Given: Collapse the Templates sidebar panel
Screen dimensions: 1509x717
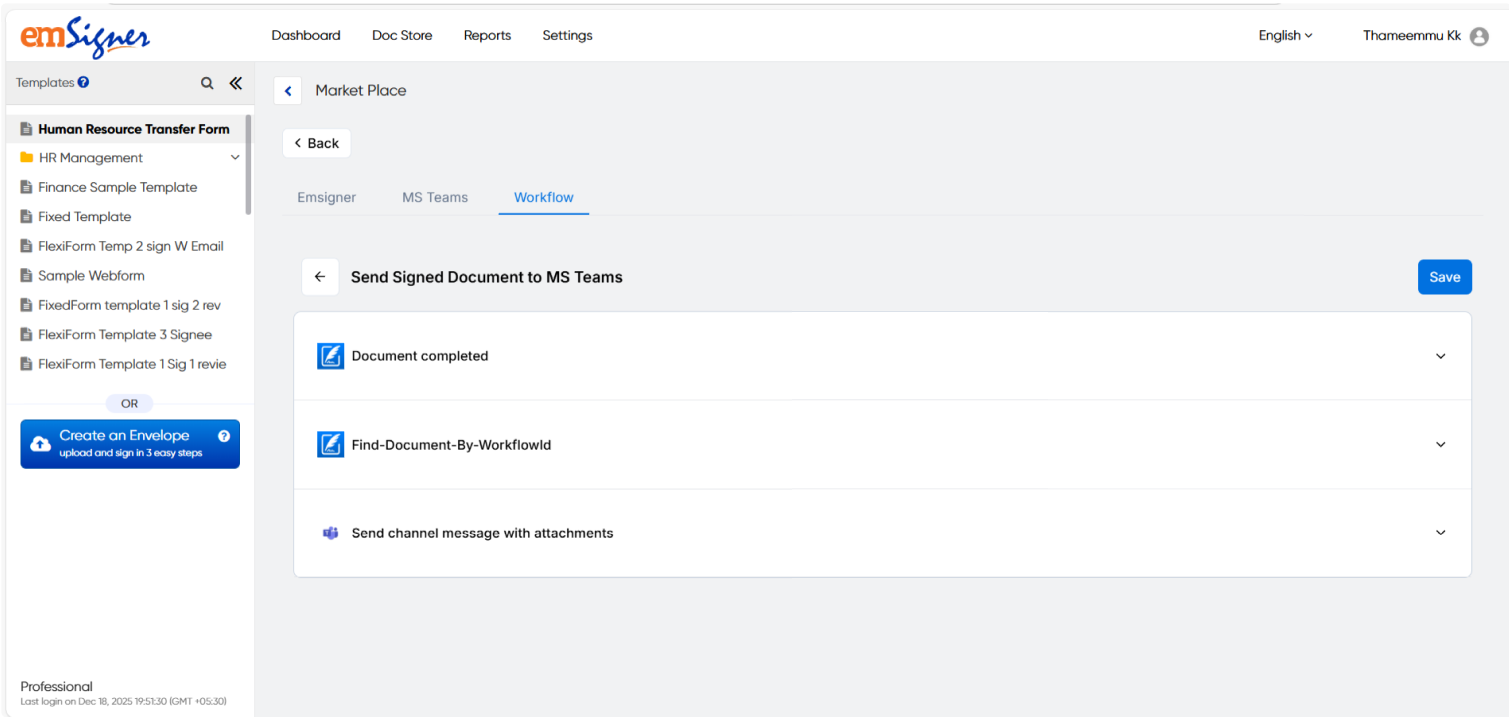Looking at the screenshot, I should tap(236, 83).
